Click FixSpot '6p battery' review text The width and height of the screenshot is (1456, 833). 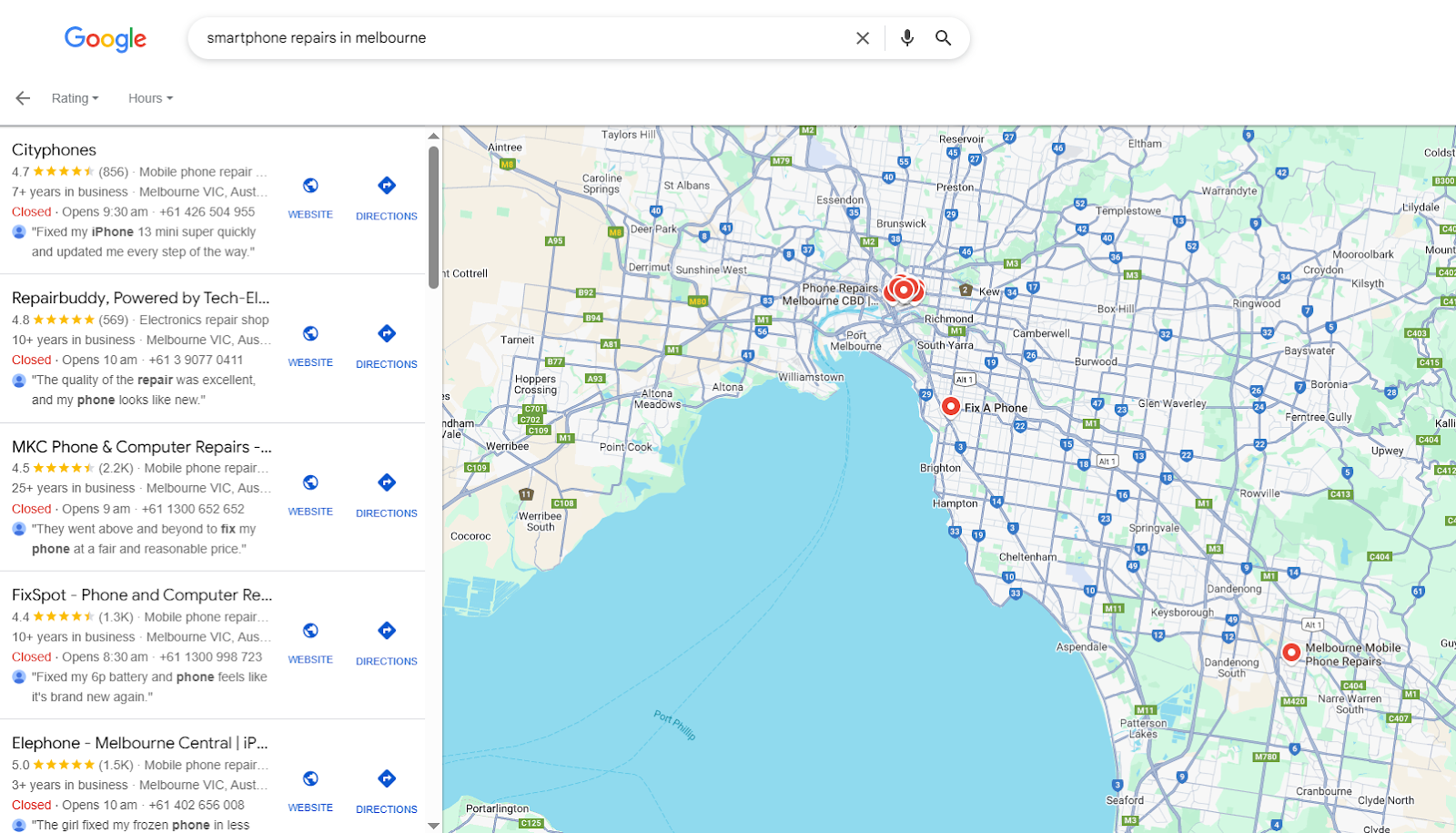[149, 687]
